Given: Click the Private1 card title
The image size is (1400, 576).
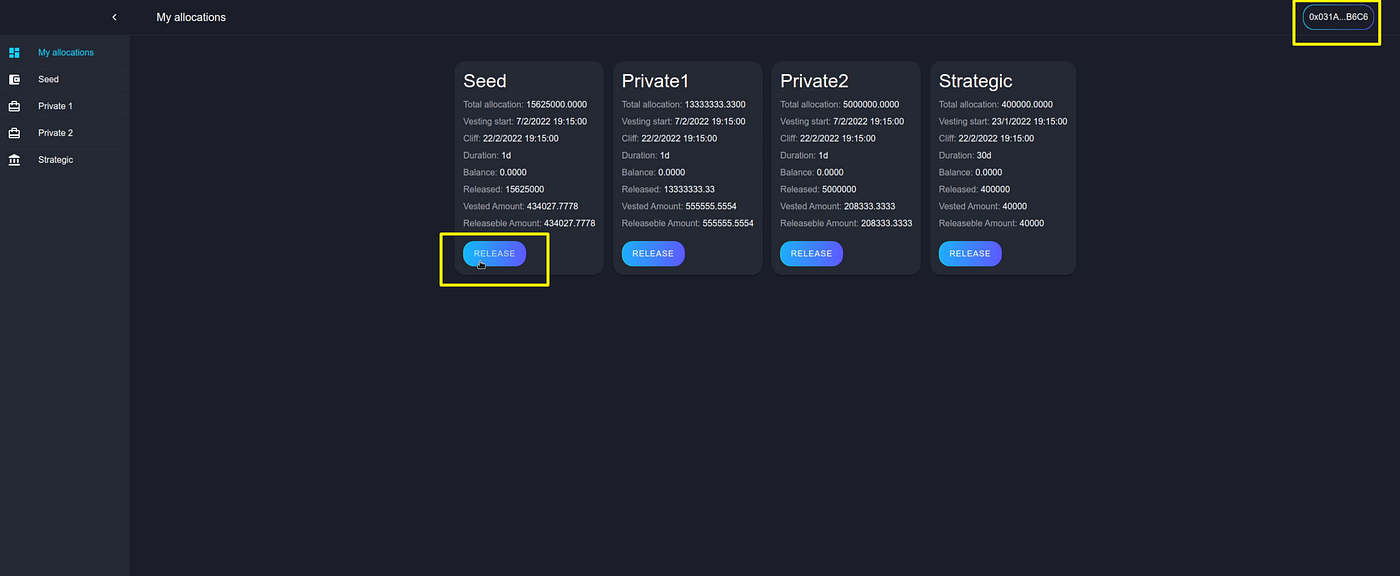Looking at the screenshot, I should (655, 81).
